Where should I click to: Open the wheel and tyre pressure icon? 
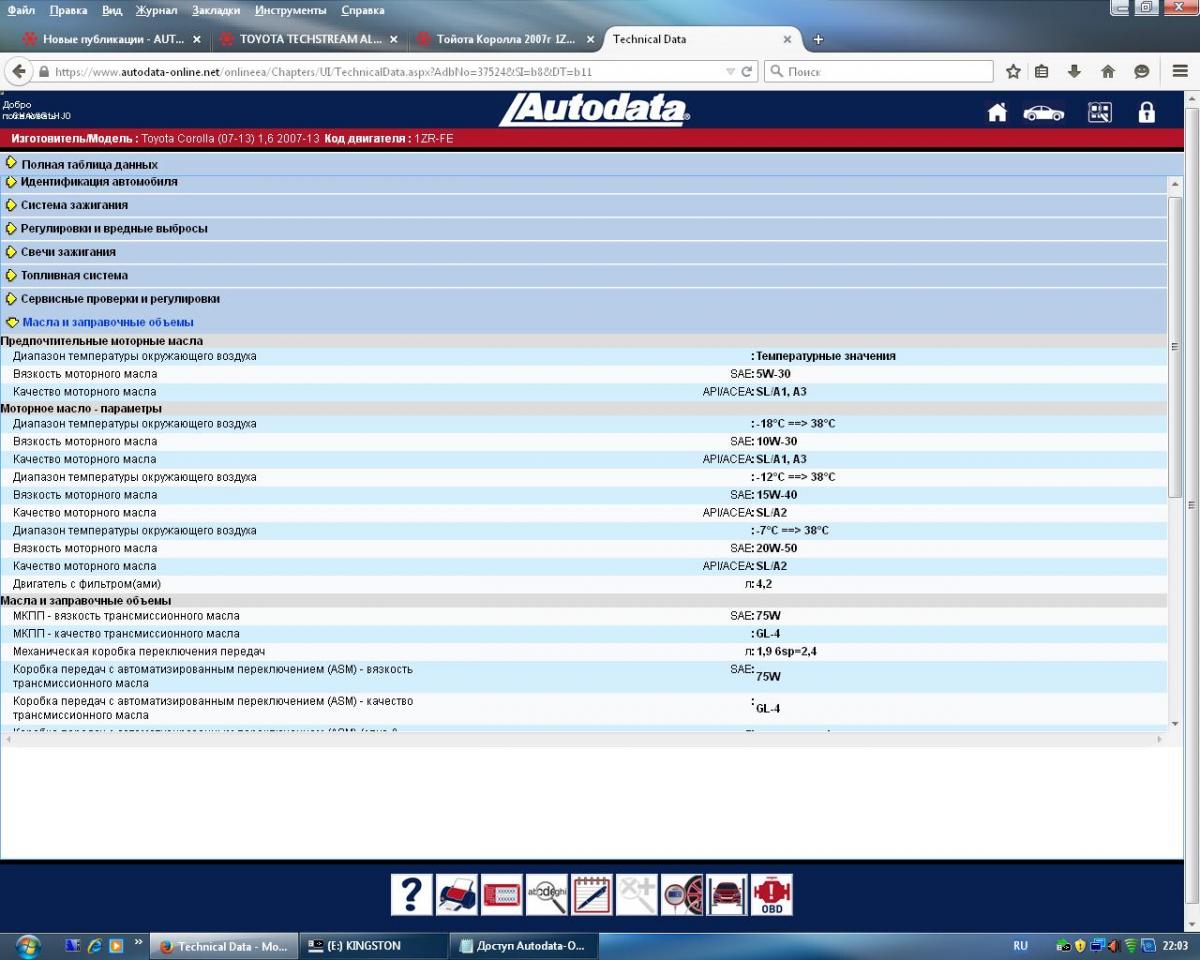(682, 895)
